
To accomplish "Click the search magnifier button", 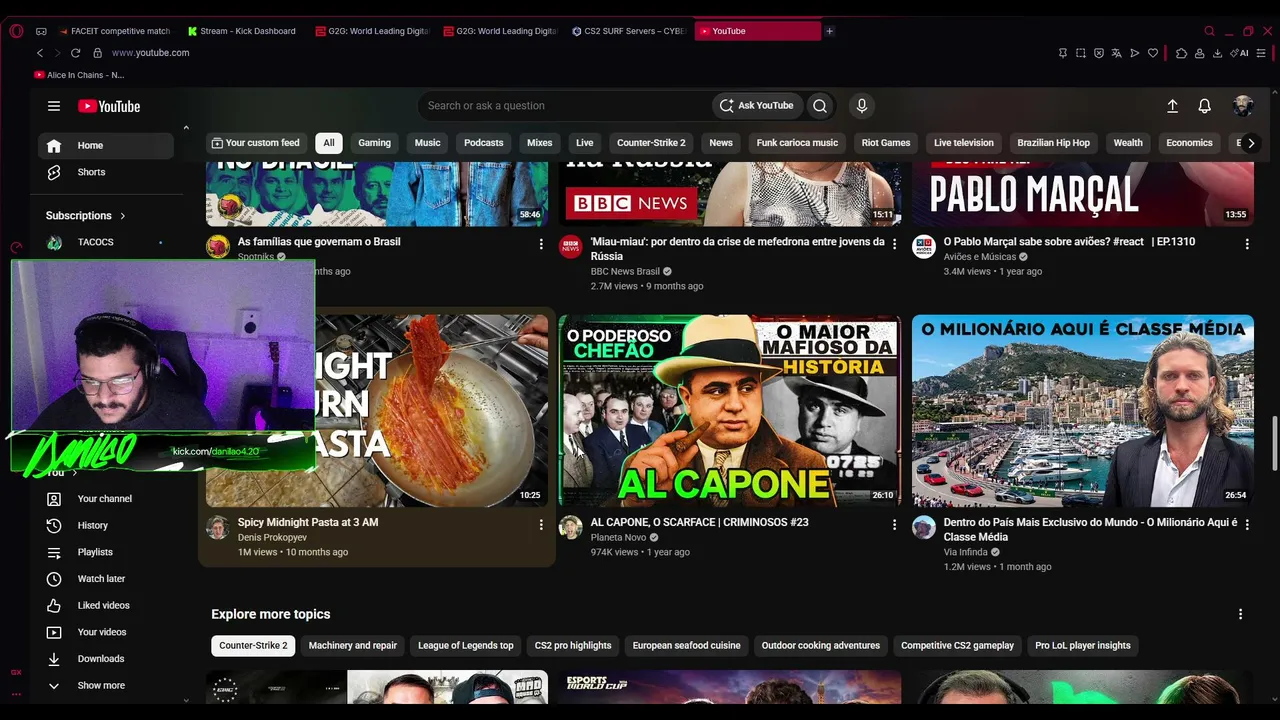I will tap(820, 106).
